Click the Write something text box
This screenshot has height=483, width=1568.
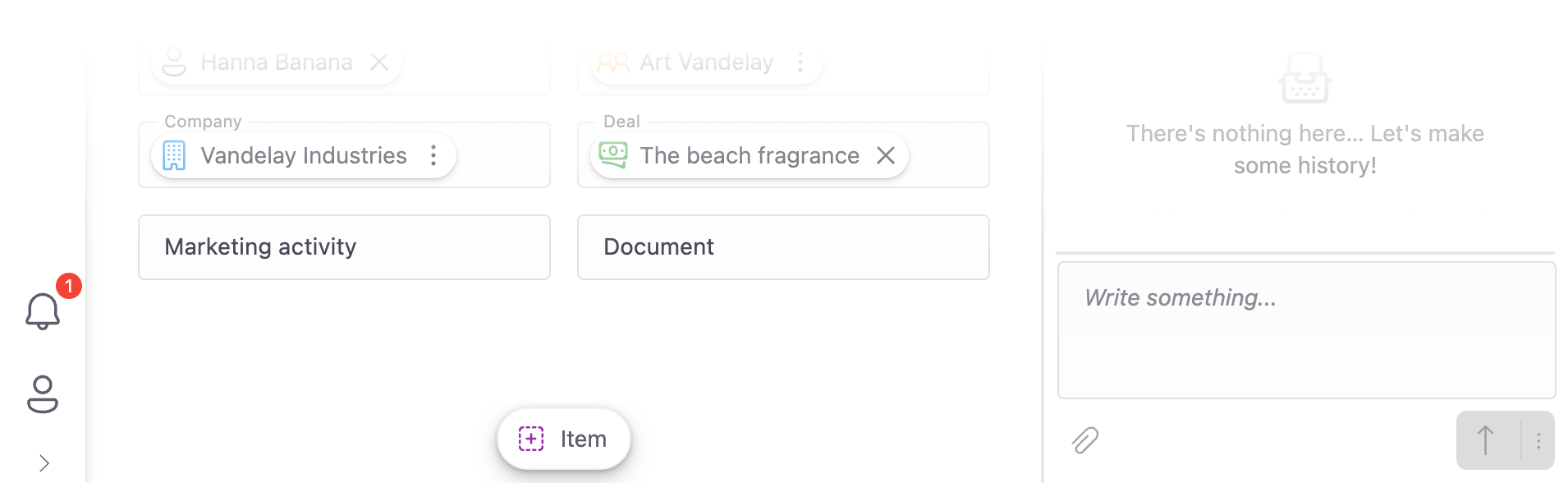click(1305, 329)
